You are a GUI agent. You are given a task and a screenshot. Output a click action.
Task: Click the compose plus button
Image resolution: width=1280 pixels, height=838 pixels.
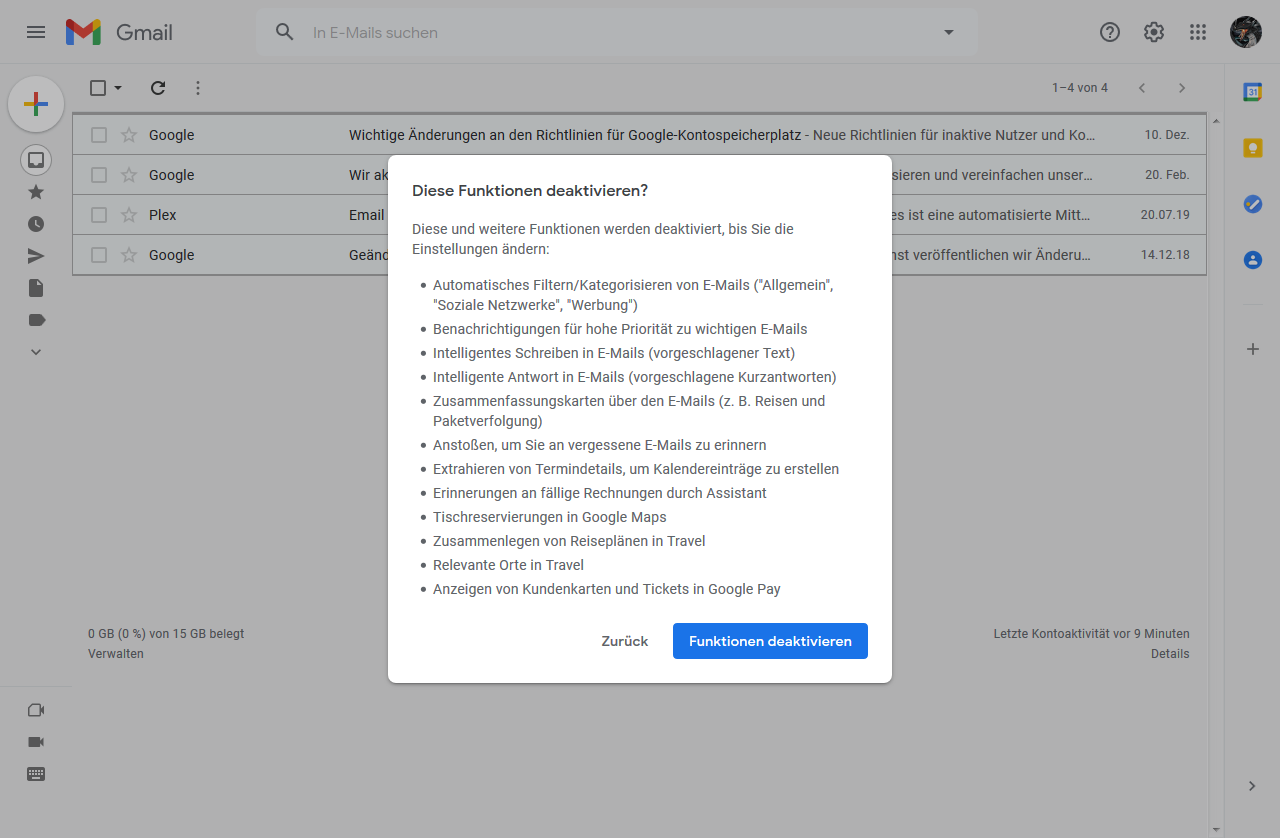pyautogui.click(x=36, y=103)
